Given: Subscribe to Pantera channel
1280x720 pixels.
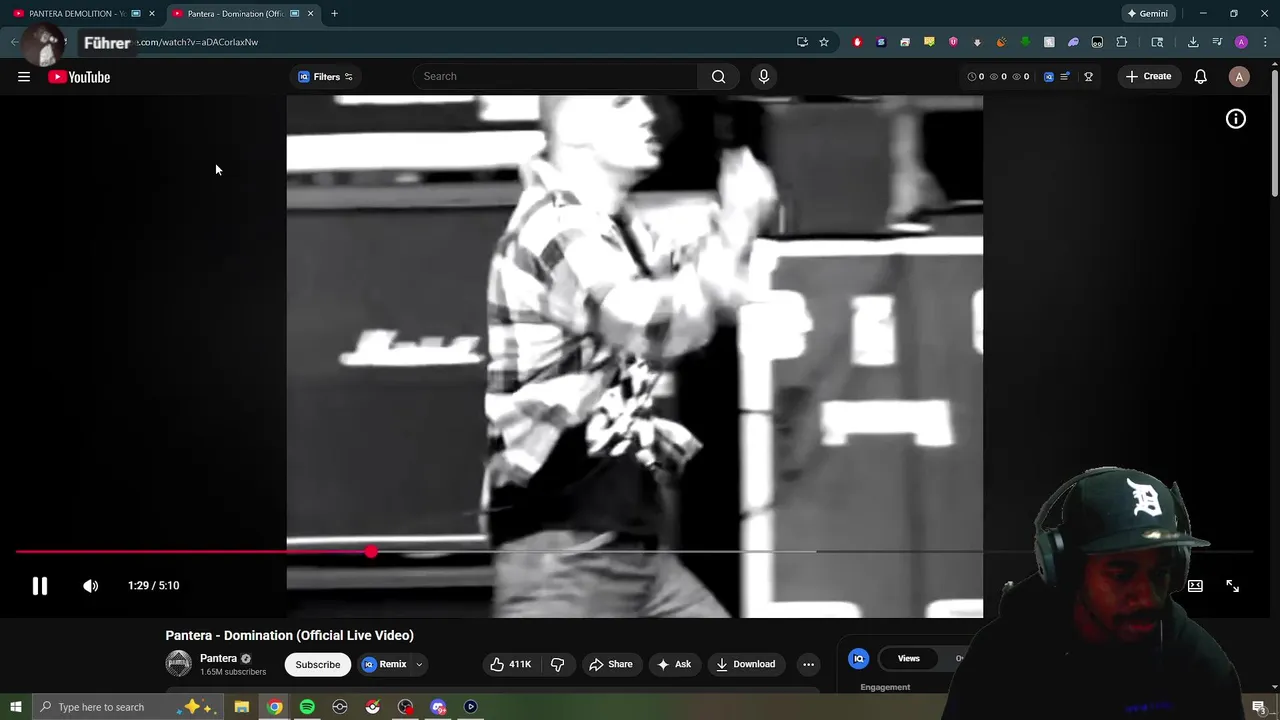Looking at the screenshot, I should 318,664.
